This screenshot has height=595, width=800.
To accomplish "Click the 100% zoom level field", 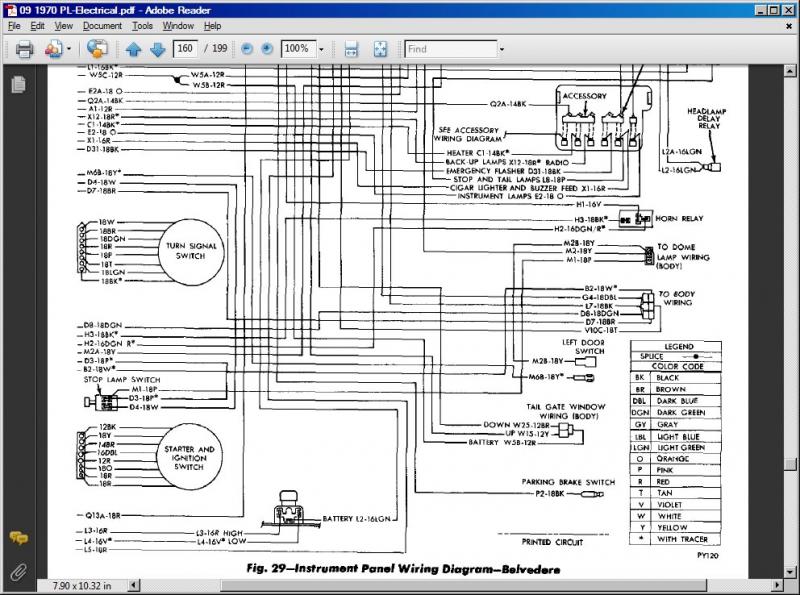I will (x=298, y=48).
